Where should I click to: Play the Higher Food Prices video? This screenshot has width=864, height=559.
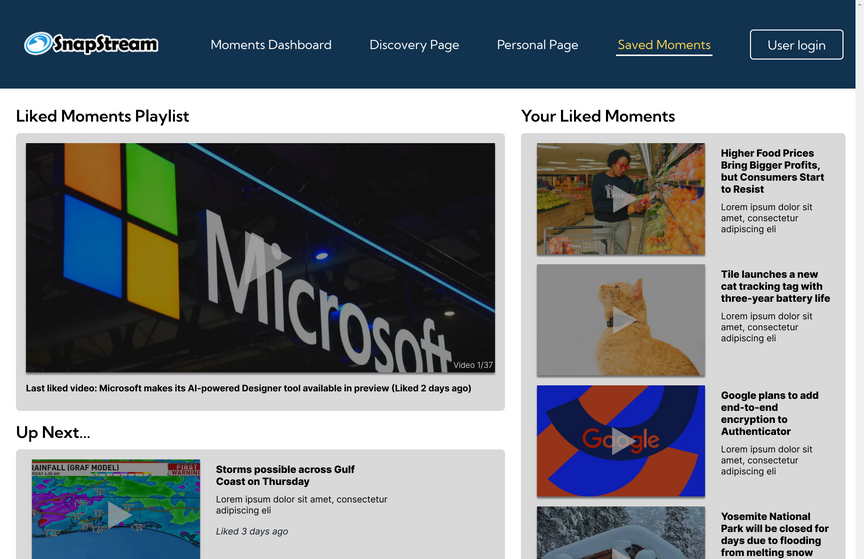(622, 199)
